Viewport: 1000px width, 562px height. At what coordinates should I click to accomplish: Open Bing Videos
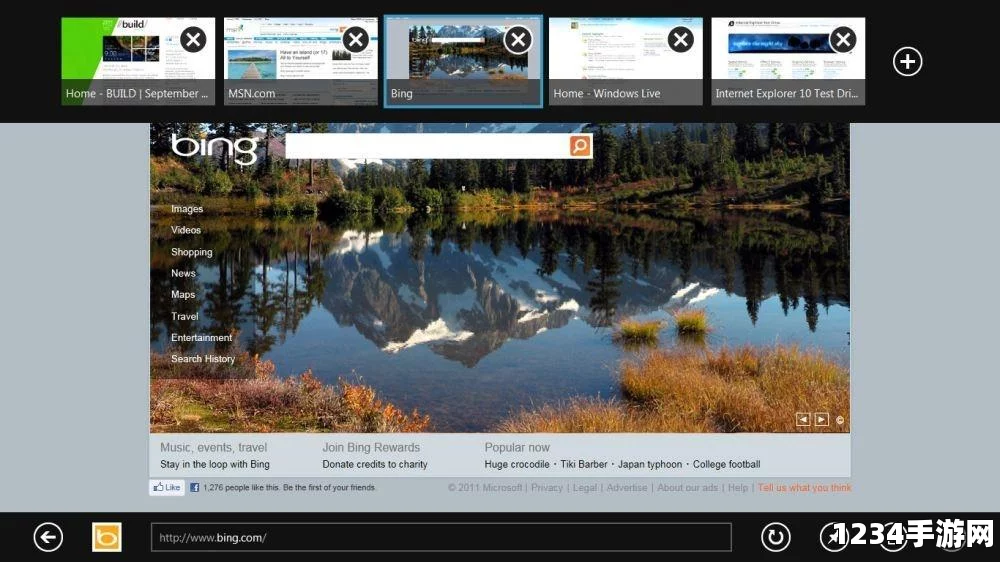click(x=186, y=230)
